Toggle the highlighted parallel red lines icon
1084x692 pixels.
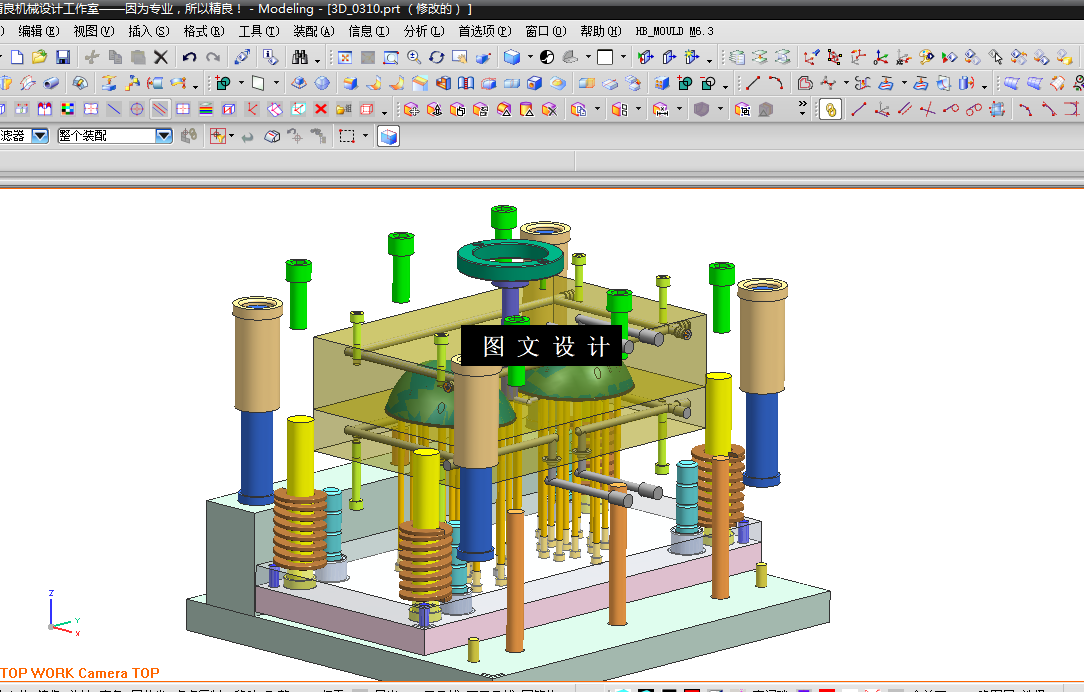tap(160, 109)
